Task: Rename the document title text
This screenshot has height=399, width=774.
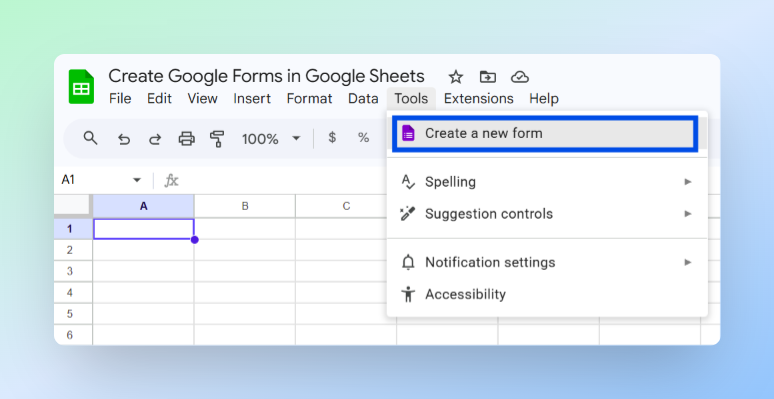Action: coord(267,77)
